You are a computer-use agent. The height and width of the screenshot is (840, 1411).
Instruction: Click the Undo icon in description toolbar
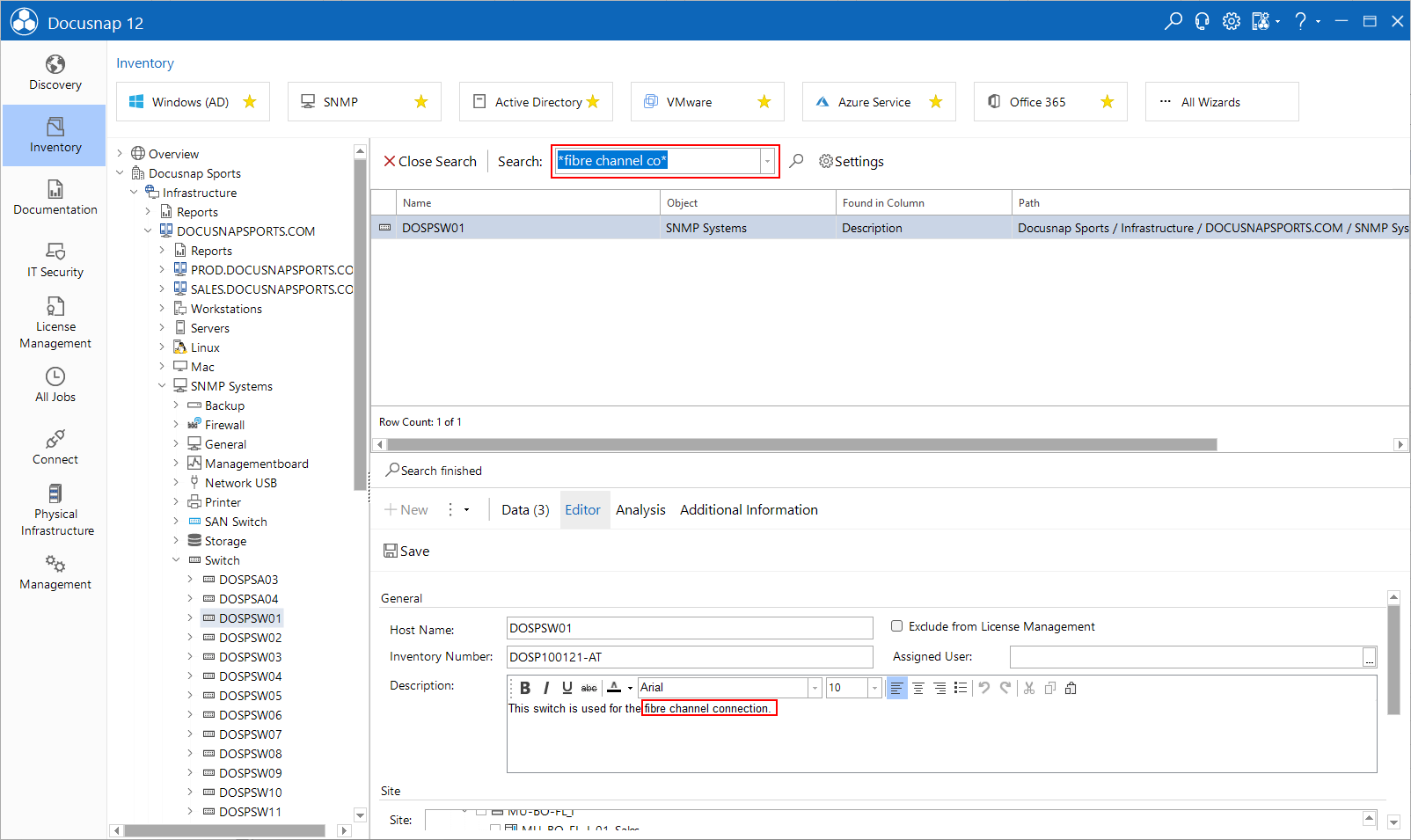(x=984, y=688)
